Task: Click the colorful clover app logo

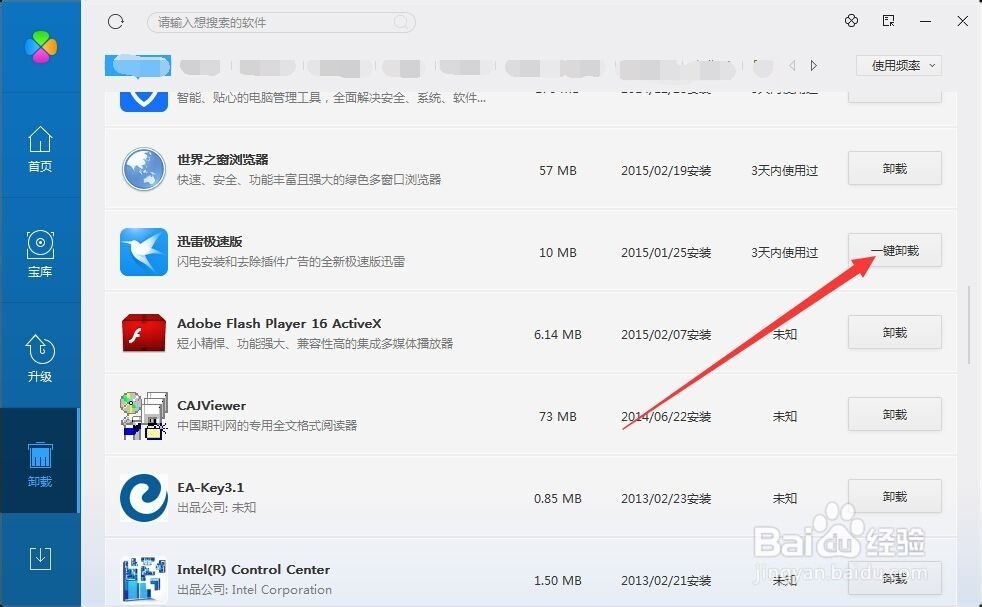Action: pos(41,47)
